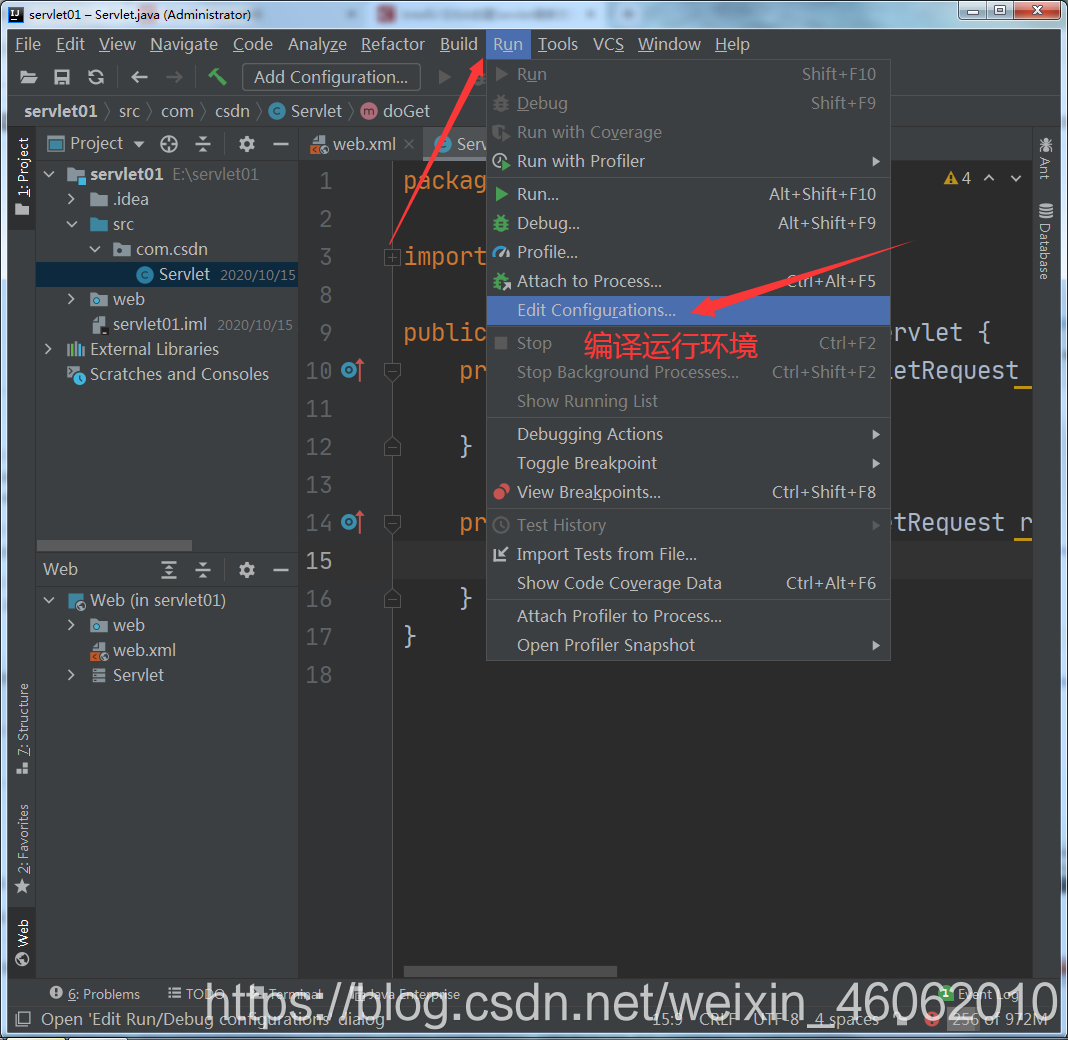1068x1040 pixels.
Task: Choose Run with Profiler submenu
Action: pos(688,161)
